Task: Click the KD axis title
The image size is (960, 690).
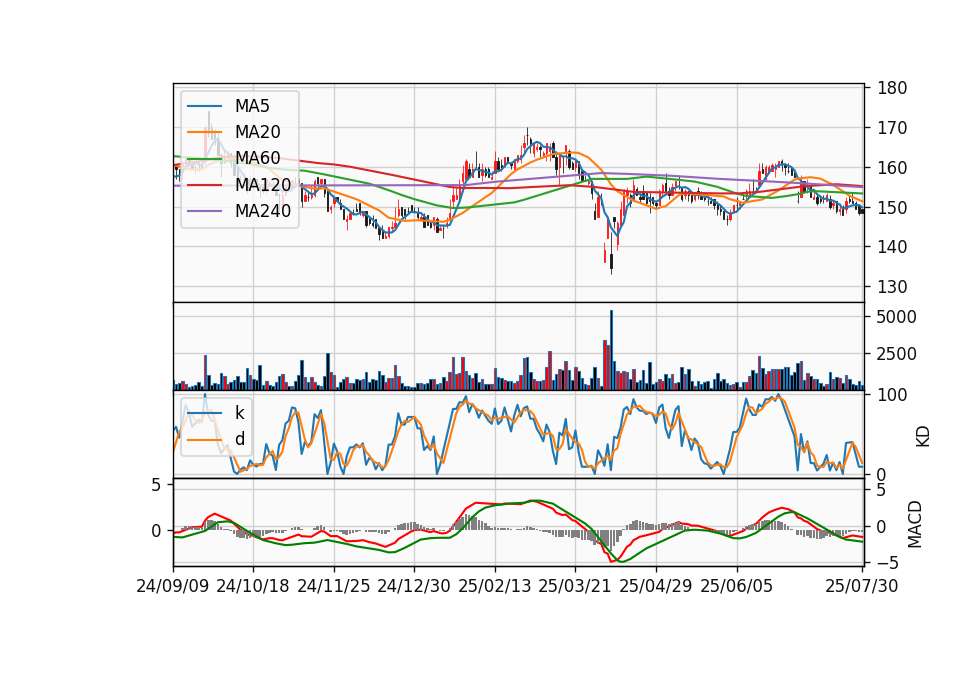Action: pyautogui.click(x=923, y=436)
